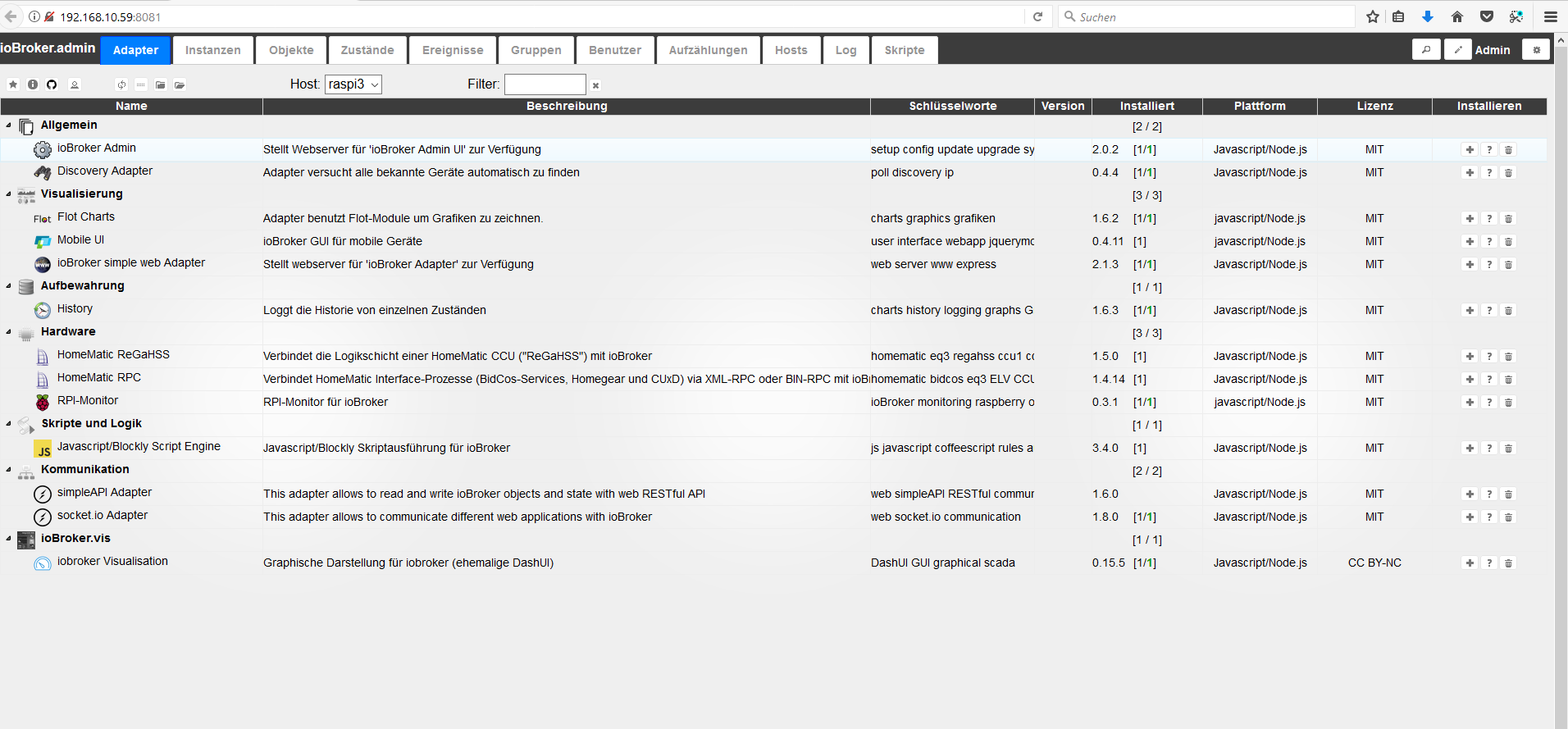Switch to the Hosts tab
This screenshot has height=729, width=1568.
pos(791,50)
